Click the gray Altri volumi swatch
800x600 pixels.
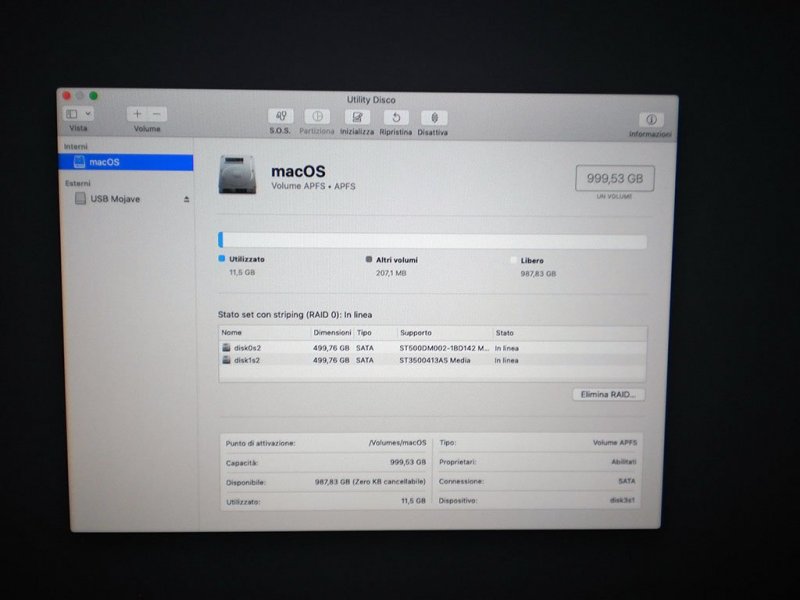369,259
